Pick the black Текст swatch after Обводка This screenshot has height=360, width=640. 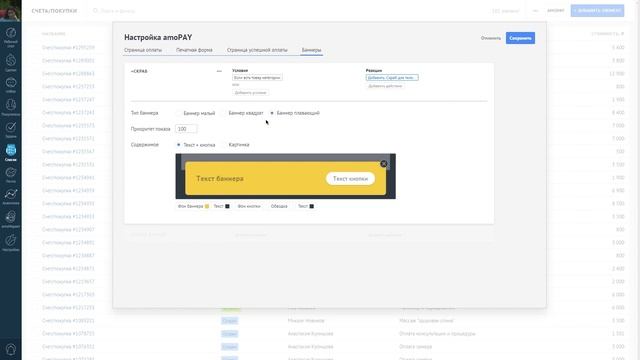[311, 207]
